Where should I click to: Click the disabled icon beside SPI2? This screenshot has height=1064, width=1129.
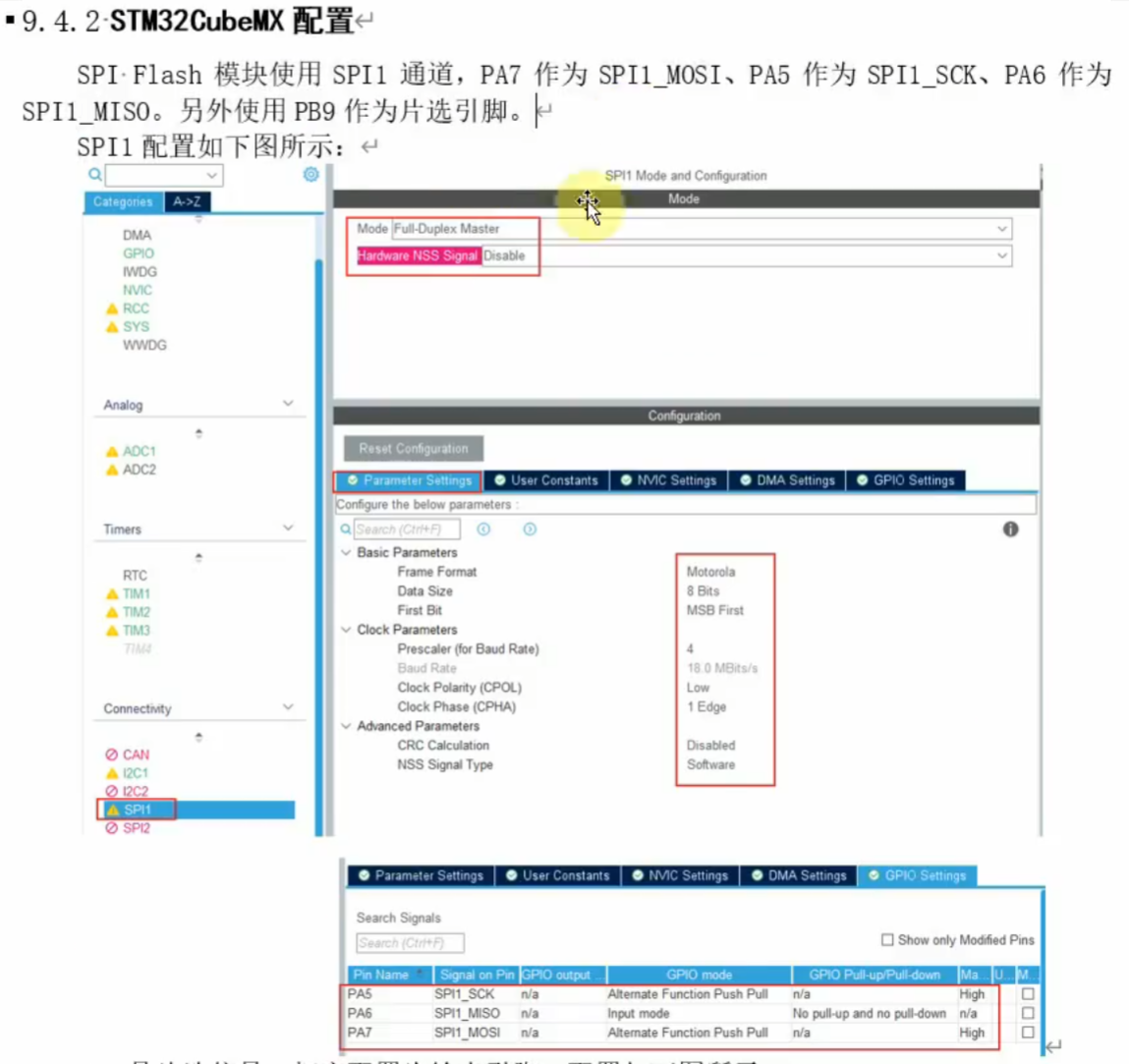pyautogui.click(x=112, y=828)
